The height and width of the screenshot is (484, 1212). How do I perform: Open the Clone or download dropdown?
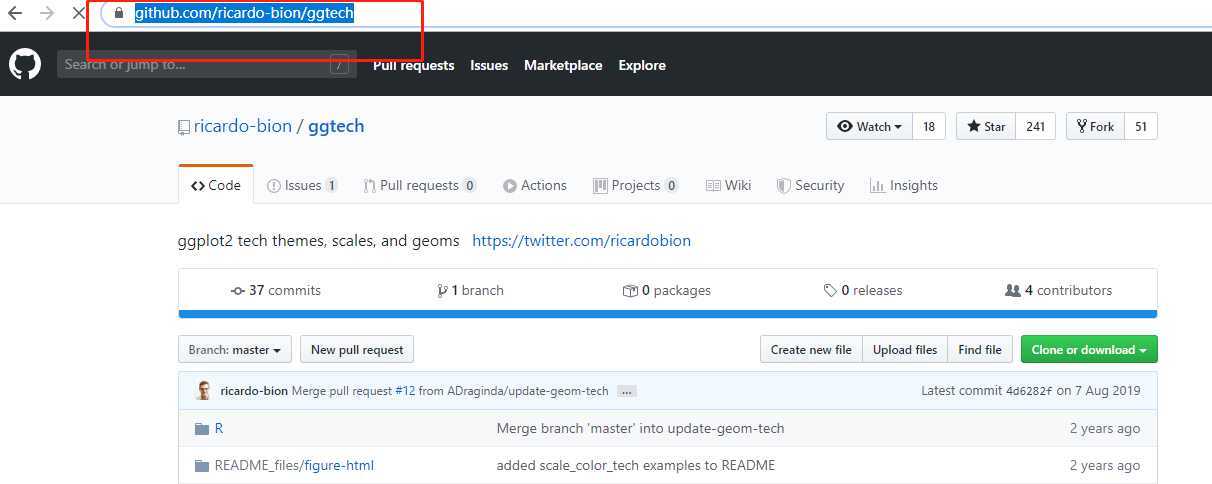[1089, 349]
